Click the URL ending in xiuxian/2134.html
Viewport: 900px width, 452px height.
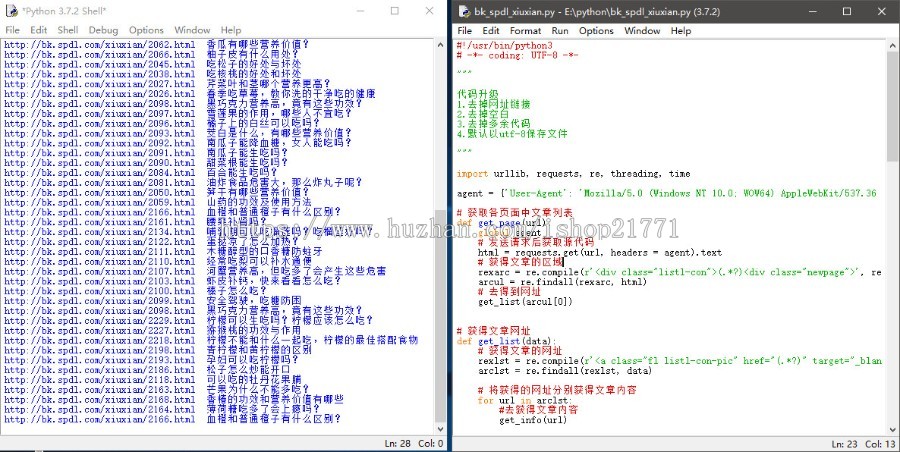(x=99, y=232)
